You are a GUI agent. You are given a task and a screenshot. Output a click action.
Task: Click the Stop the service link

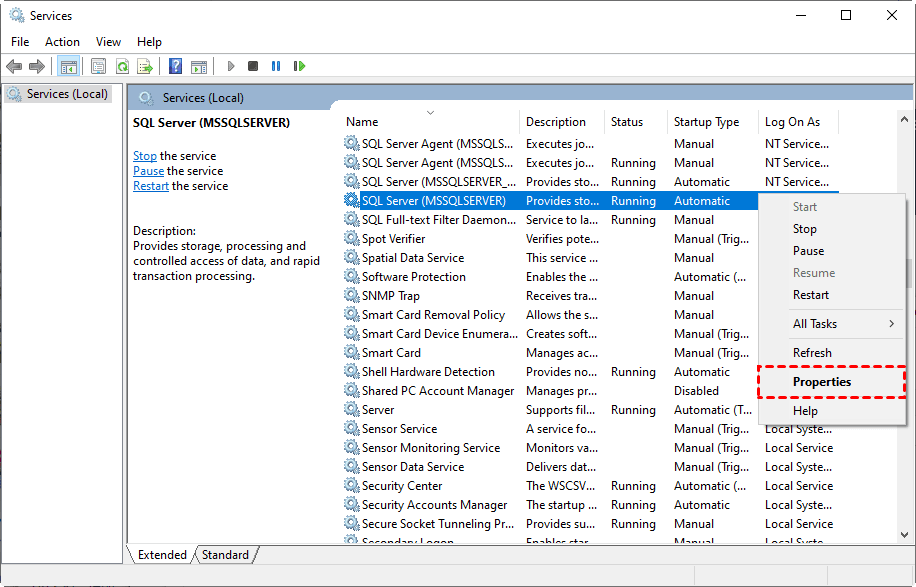click(144, 156)
